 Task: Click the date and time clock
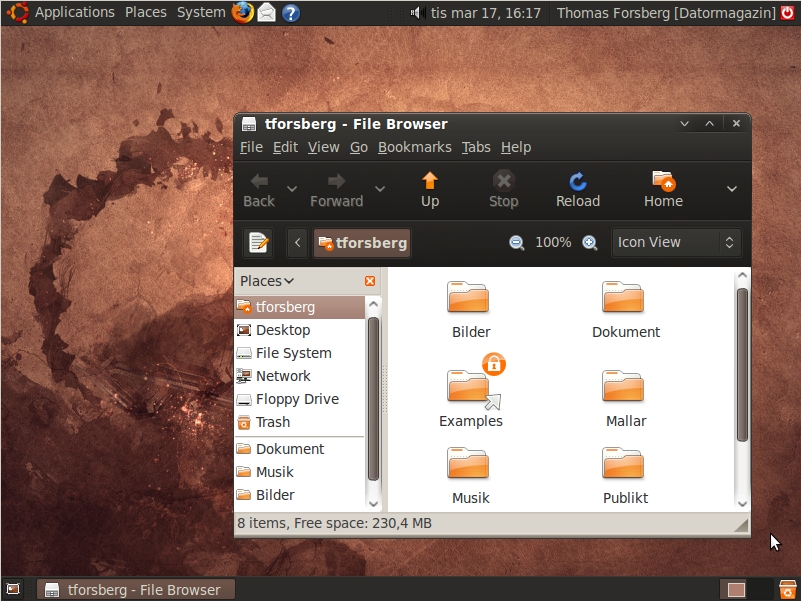click(485, 13)
